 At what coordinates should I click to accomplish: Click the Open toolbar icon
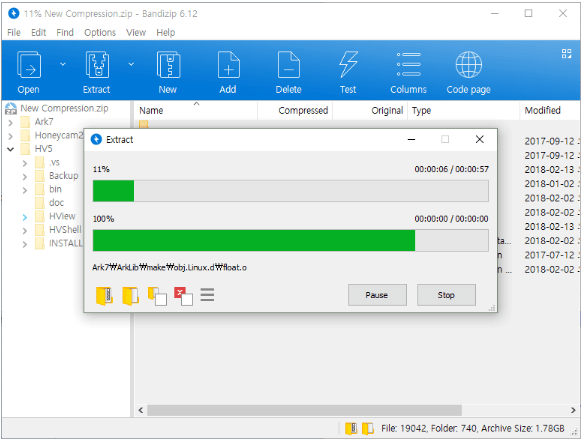(29, 65)
